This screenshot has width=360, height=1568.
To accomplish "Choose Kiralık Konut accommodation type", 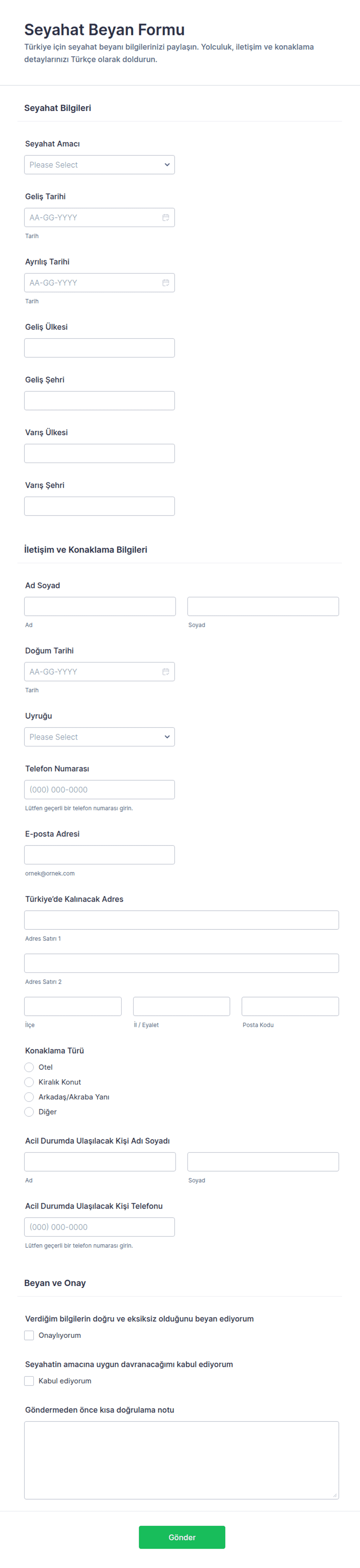I will pos(29,1082).
